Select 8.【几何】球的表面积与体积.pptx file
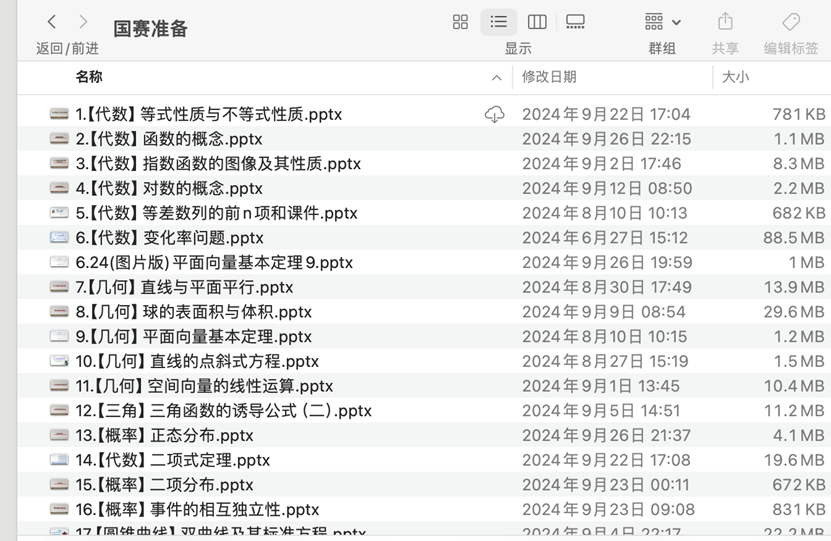831x541 pixels. point(194,312)
